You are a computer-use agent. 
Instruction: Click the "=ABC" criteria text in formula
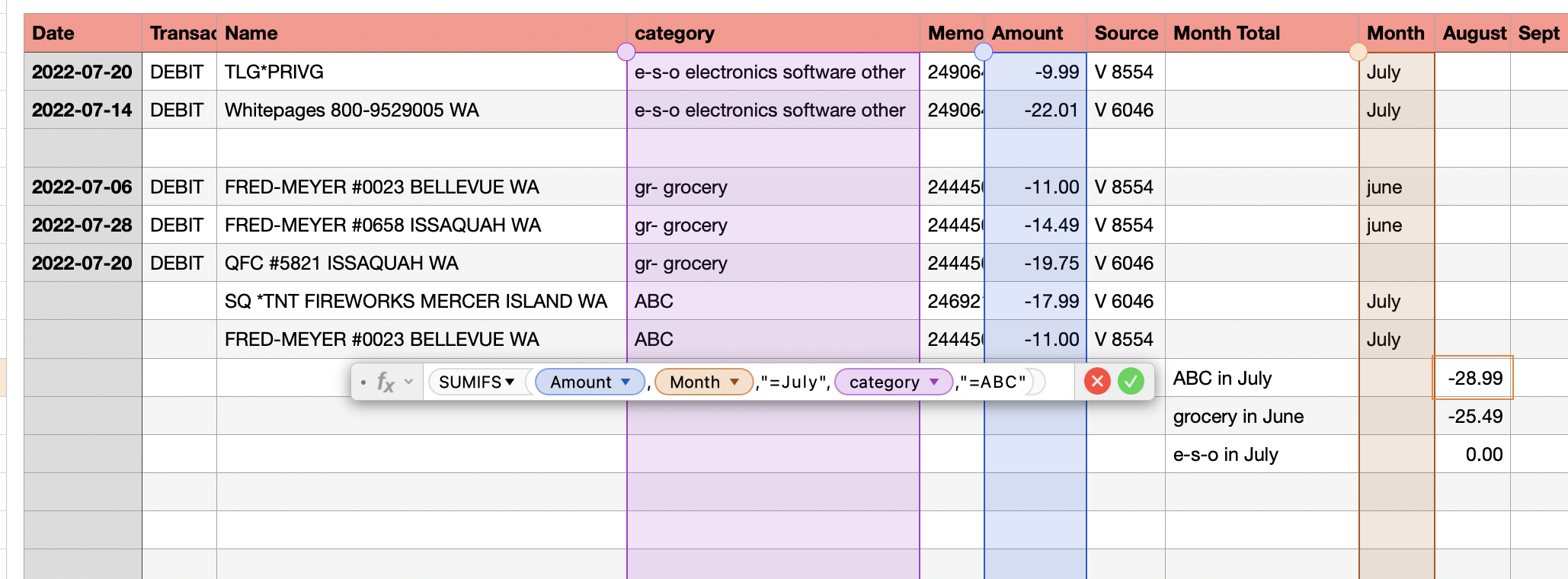tap(992, 382)
